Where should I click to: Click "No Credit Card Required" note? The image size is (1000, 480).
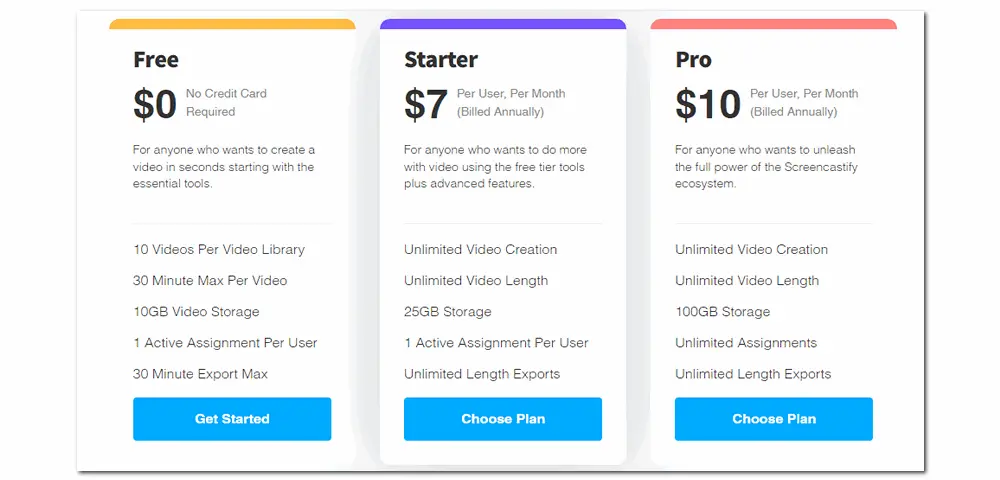[x=226, y=102]
